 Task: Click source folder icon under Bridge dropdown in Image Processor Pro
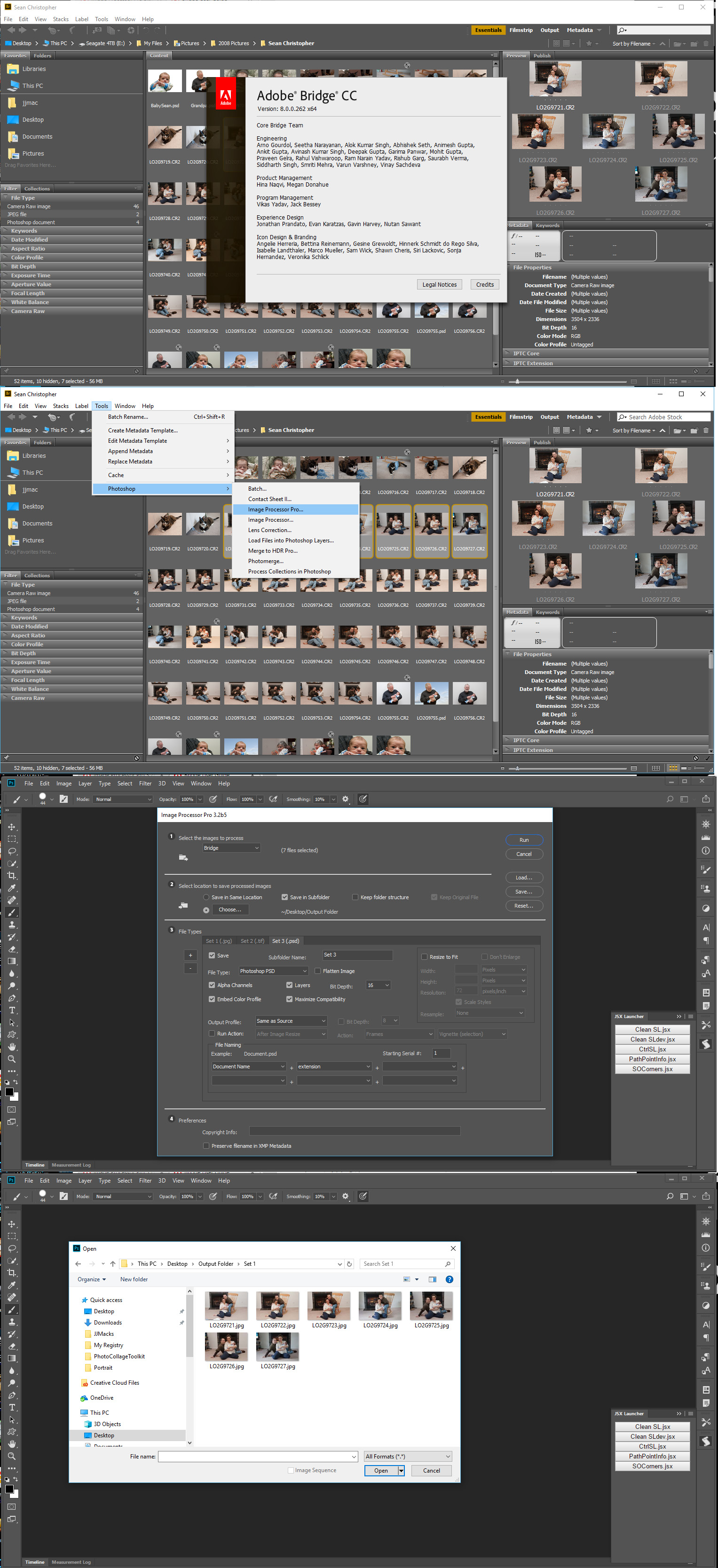click(x=183, y=858)
